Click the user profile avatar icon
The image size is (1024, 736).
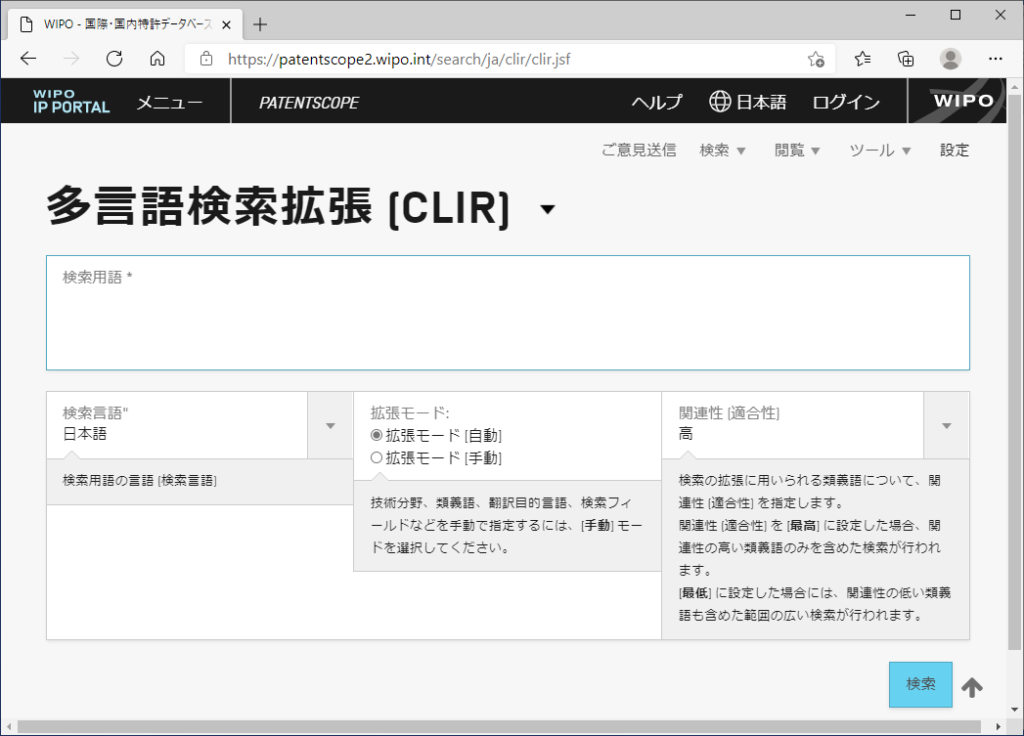pyautogui.click(x=950, y=59)
